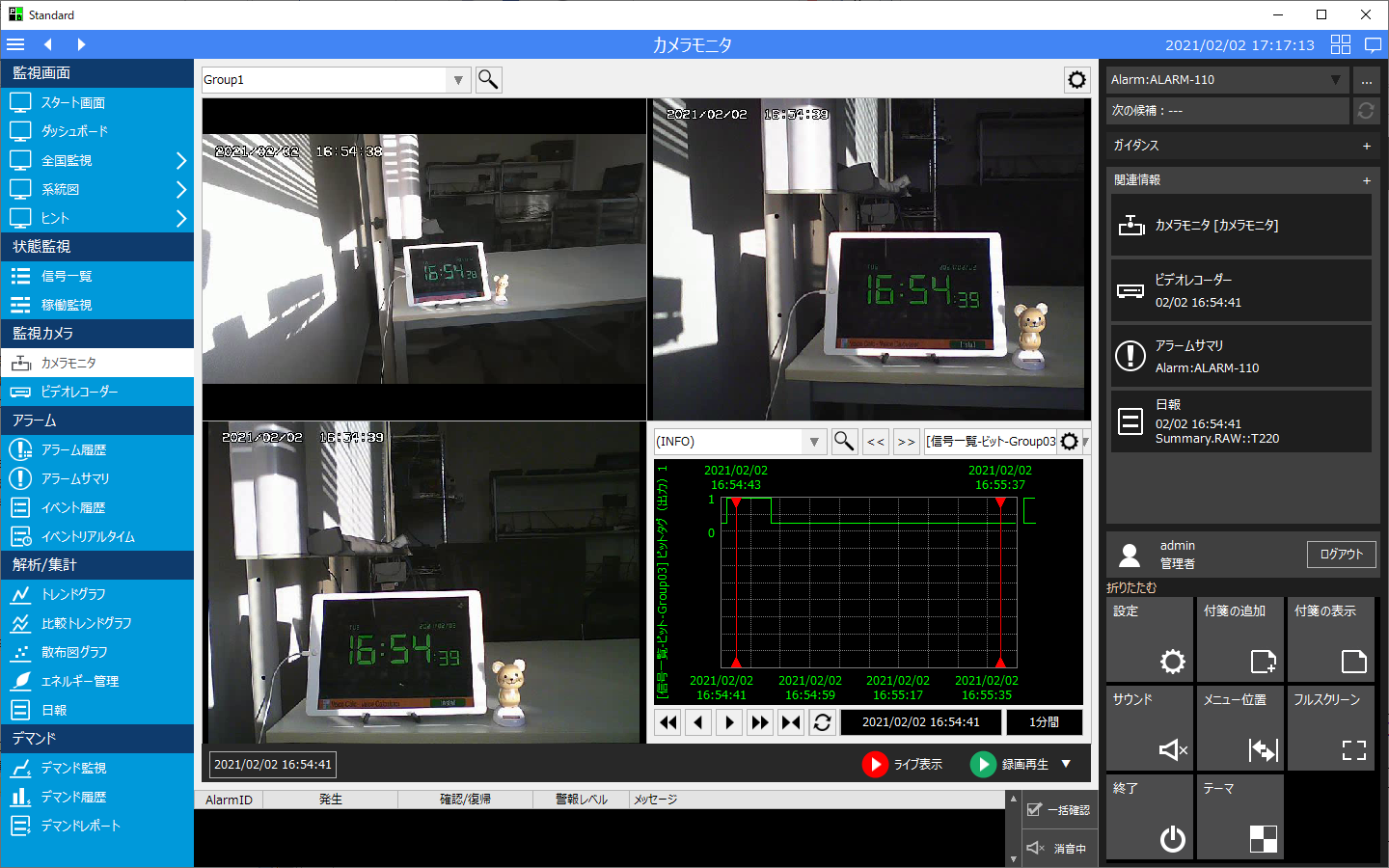The image size is (1389, 868).
Task: Open the hamburger menu icon
Action: [x=15, y=44]
